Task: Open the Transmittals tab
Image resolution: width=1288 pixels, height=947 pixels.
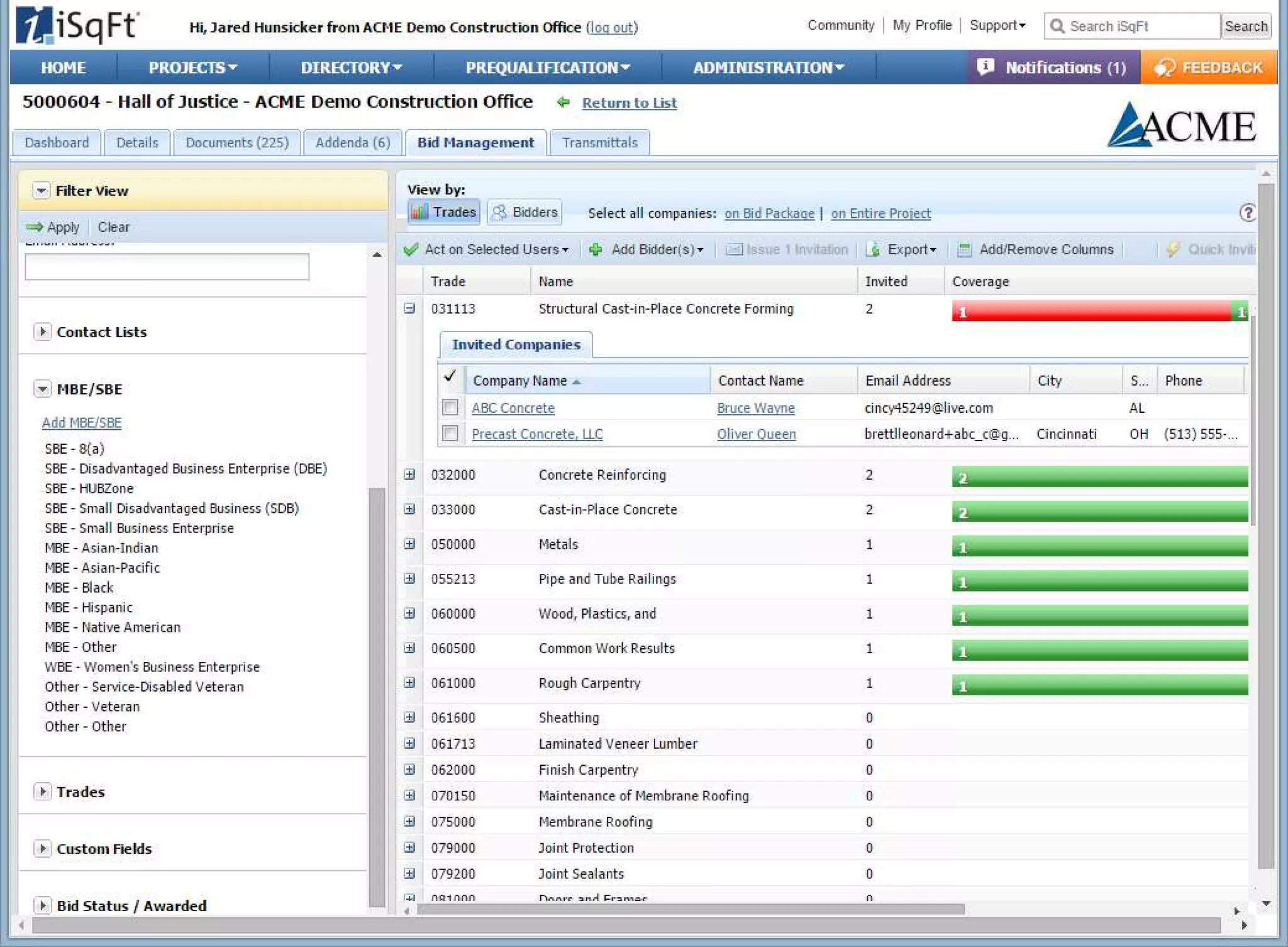Action: point(600,143)
